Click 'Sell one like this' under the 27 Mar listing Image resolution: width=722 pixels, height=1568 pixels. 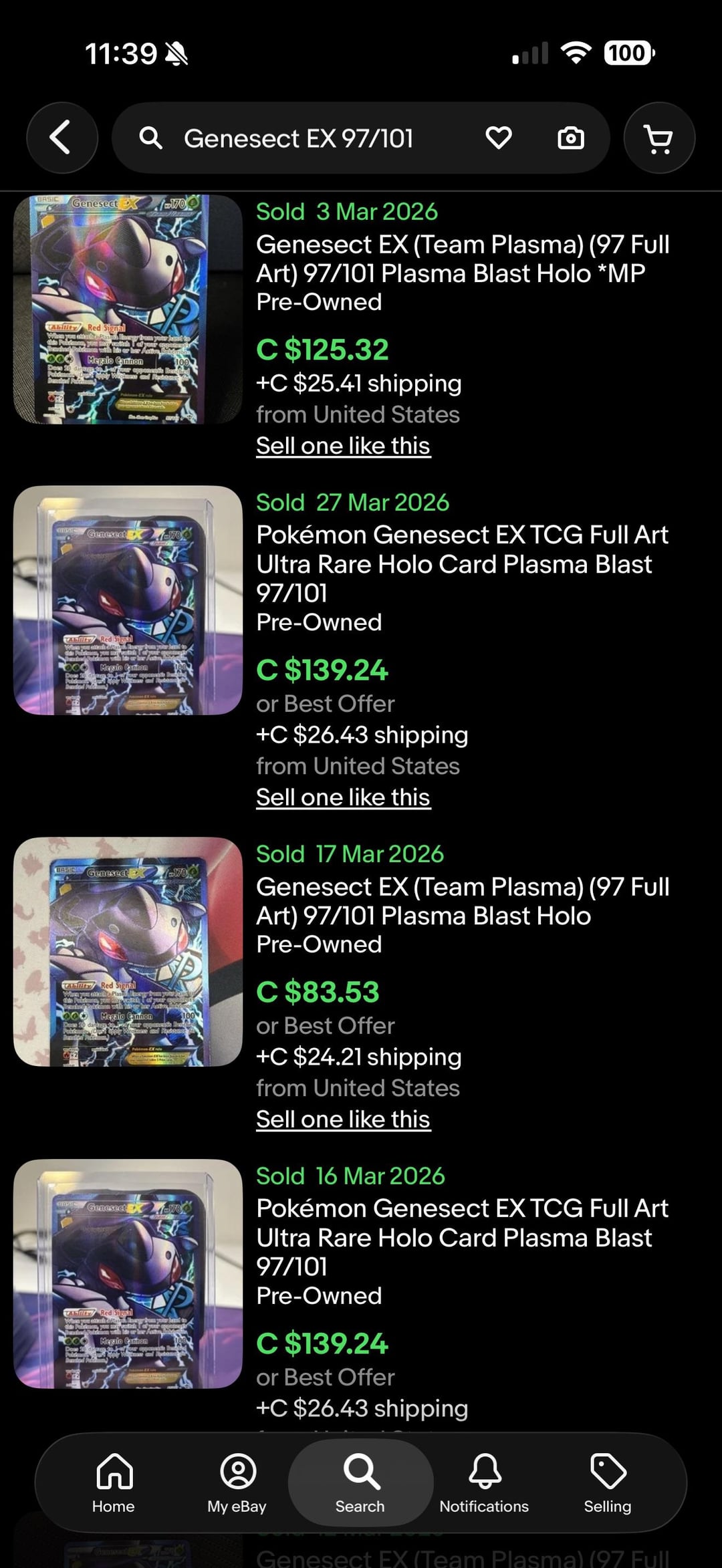click(x=343, y=797)
